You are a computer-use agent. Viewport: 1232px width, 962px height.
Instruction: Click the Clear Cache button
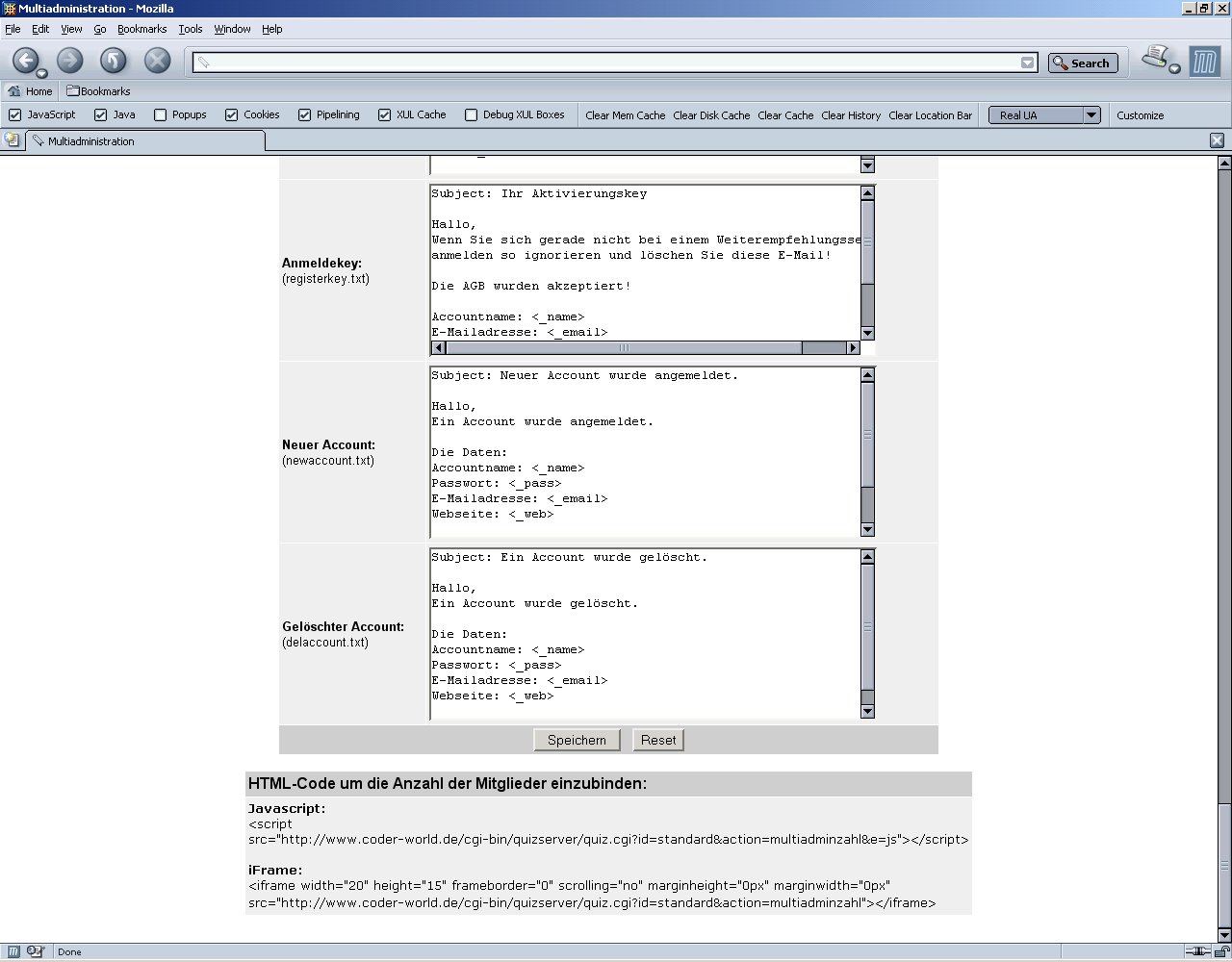coord(785,115)
